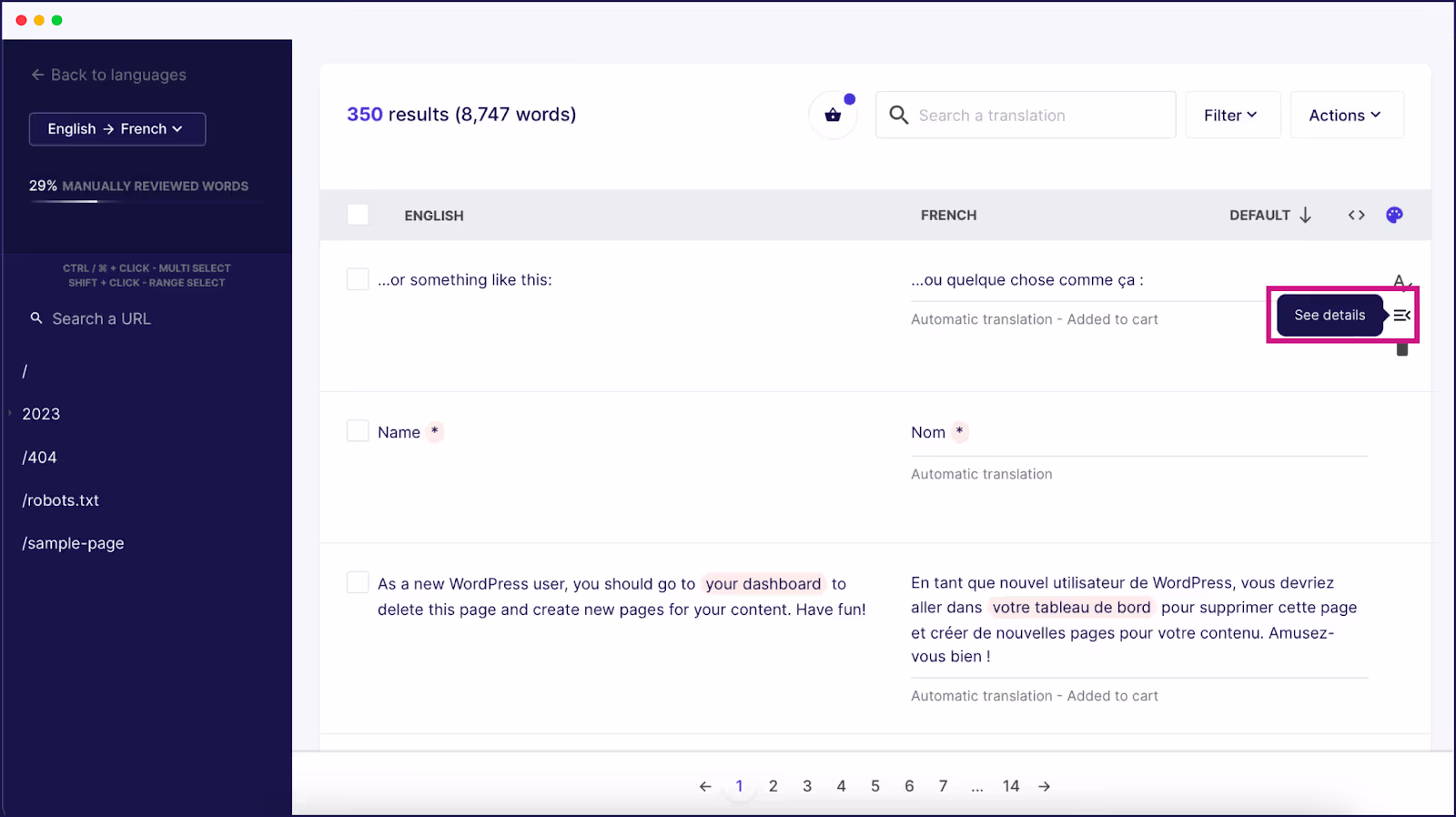Screen dimensions: 1456x817
Task: Click the code brackets icon in table header
Action: click(1357, 215)
